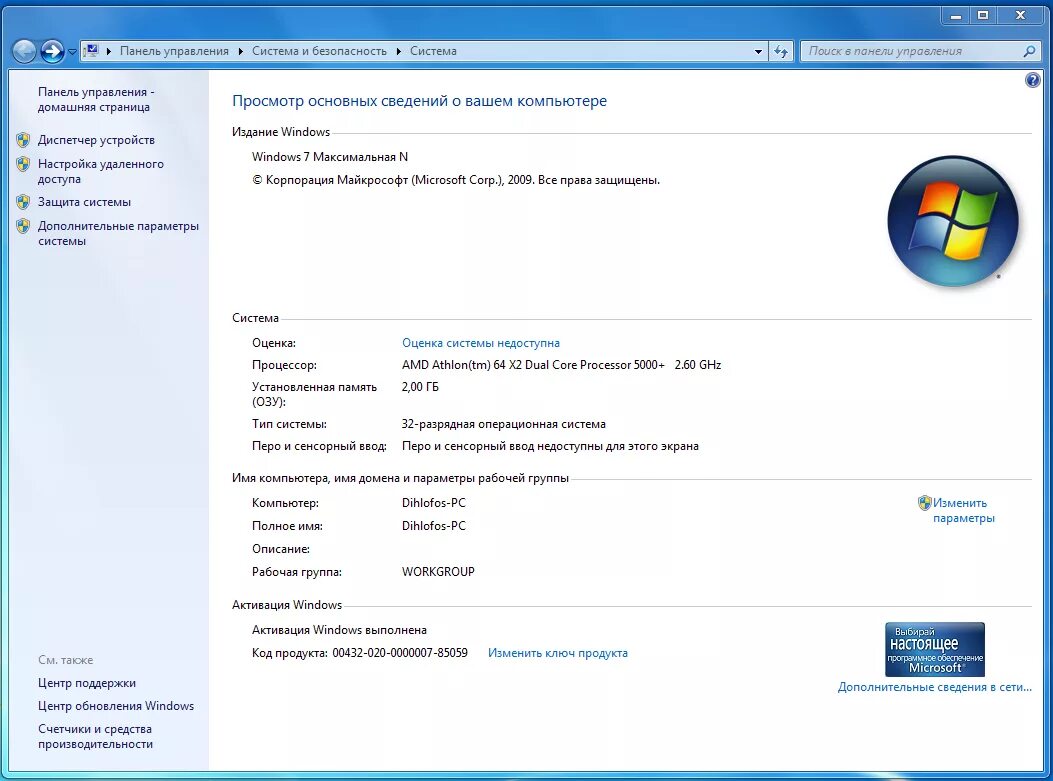Click the genuine Microsoft software badge

(x=935, y=649)
